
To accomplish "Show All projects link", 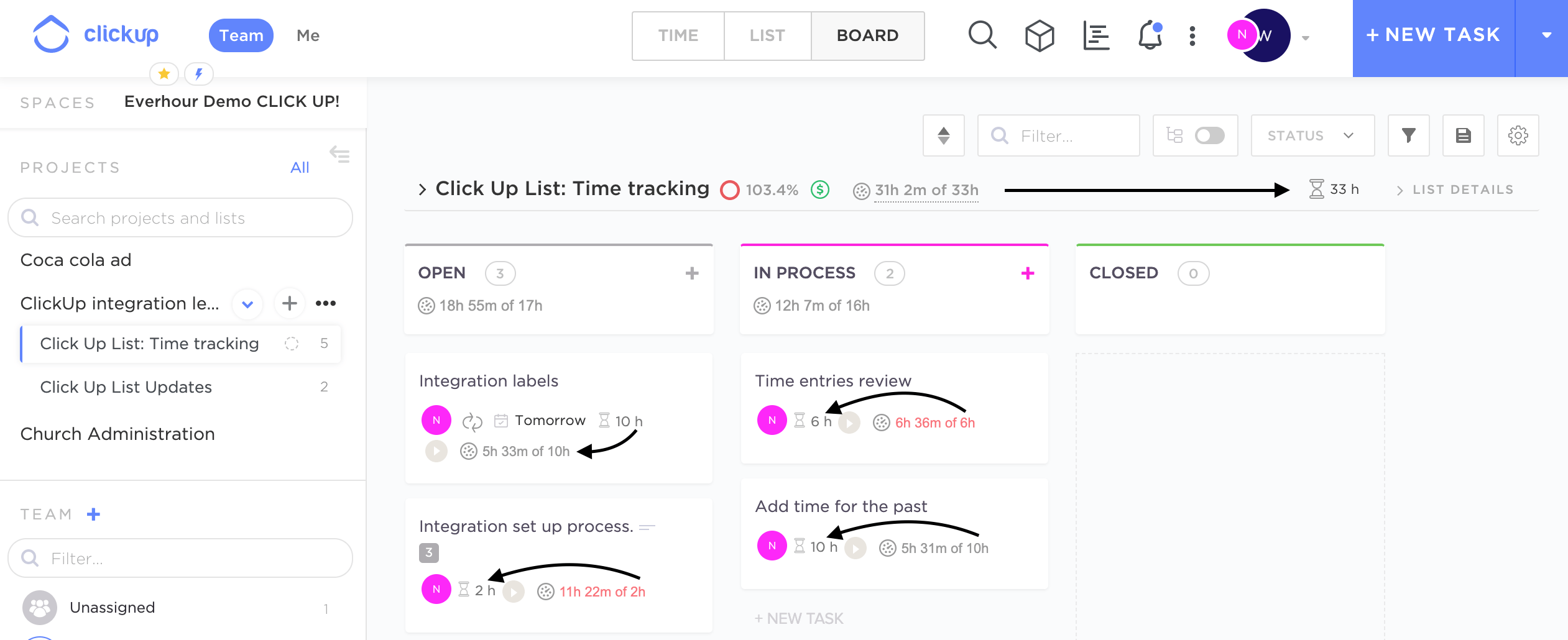I will coord(300,167).
